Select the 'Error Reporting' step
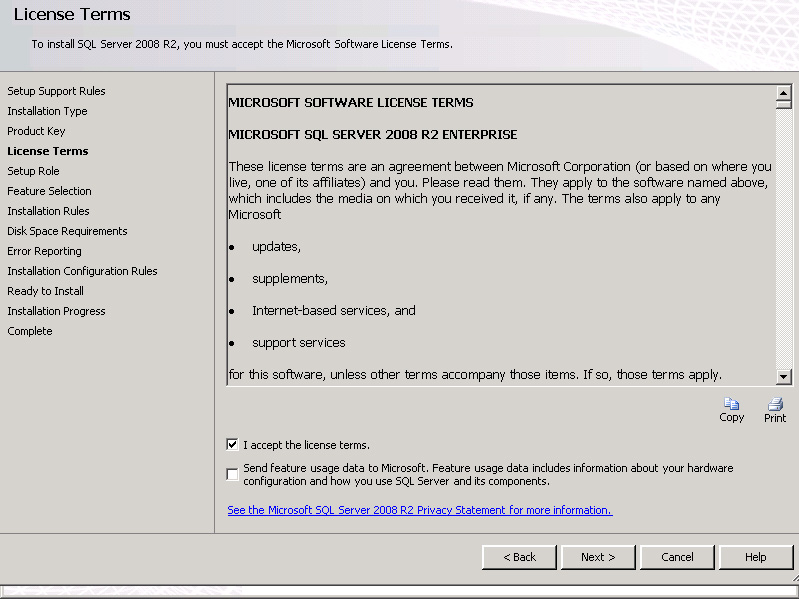Viewport: 799px width, 599px height. [44, 251]
